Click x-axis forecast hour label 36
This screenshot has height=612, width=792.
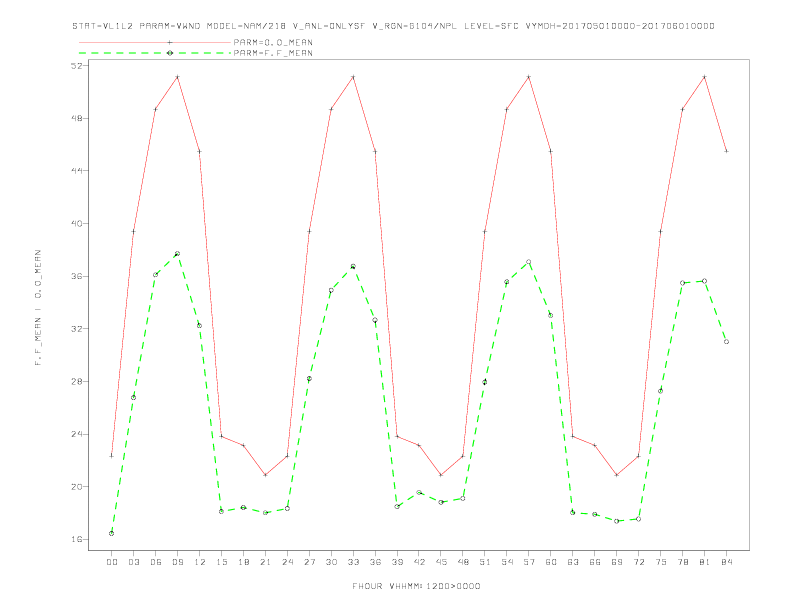coord(375,562)
